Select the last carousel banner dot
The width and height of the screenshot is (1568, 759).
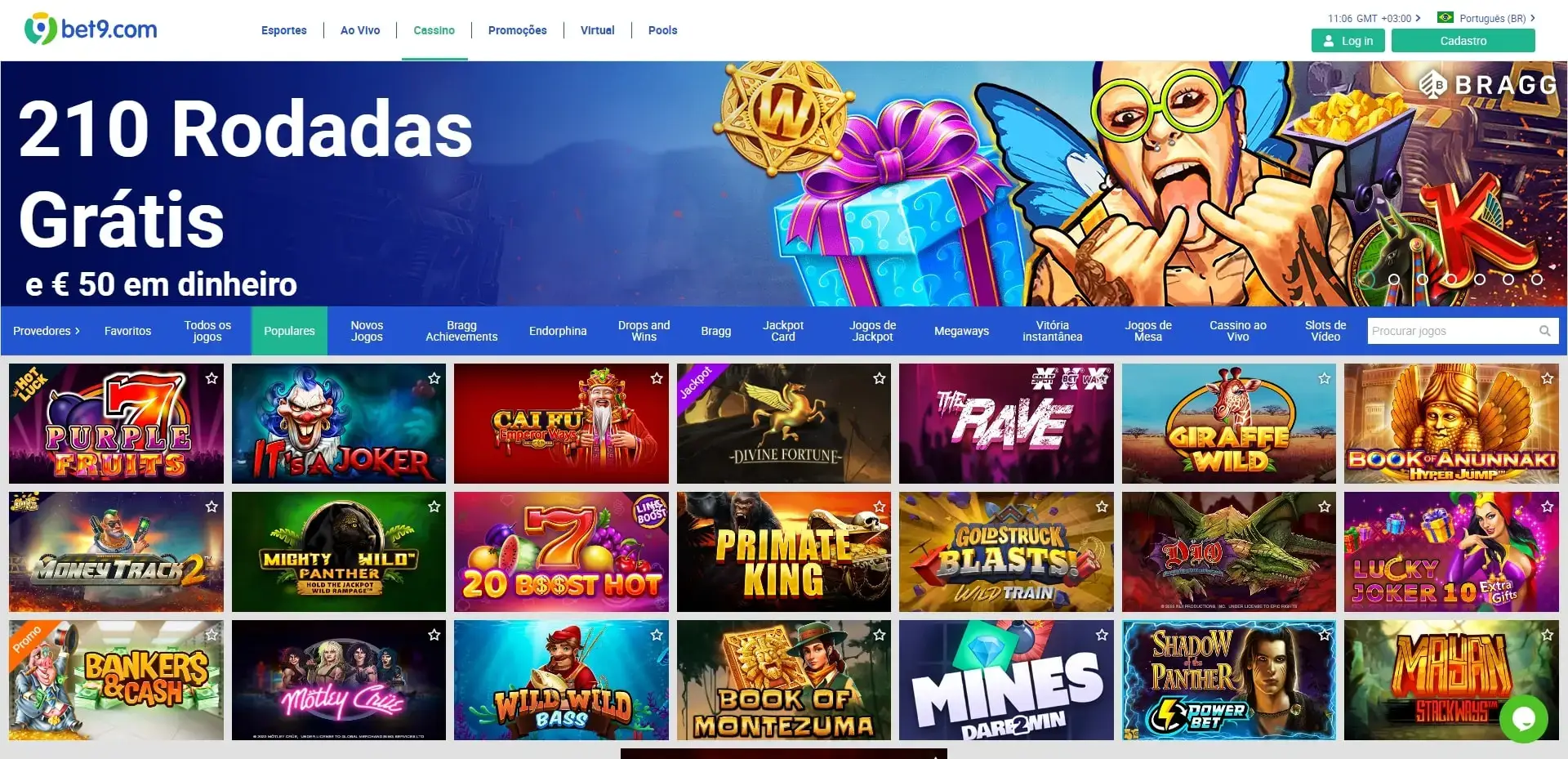tap(1537, 279)
